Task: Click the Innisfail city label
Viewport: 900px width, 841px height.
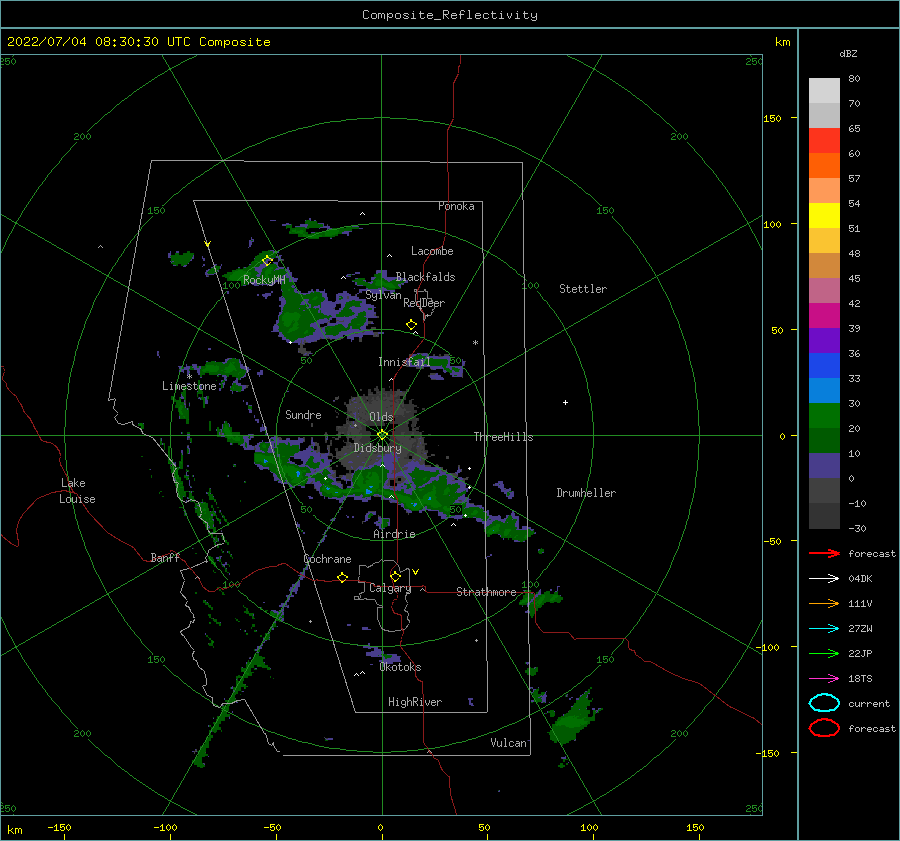Action: pos(404,362)
